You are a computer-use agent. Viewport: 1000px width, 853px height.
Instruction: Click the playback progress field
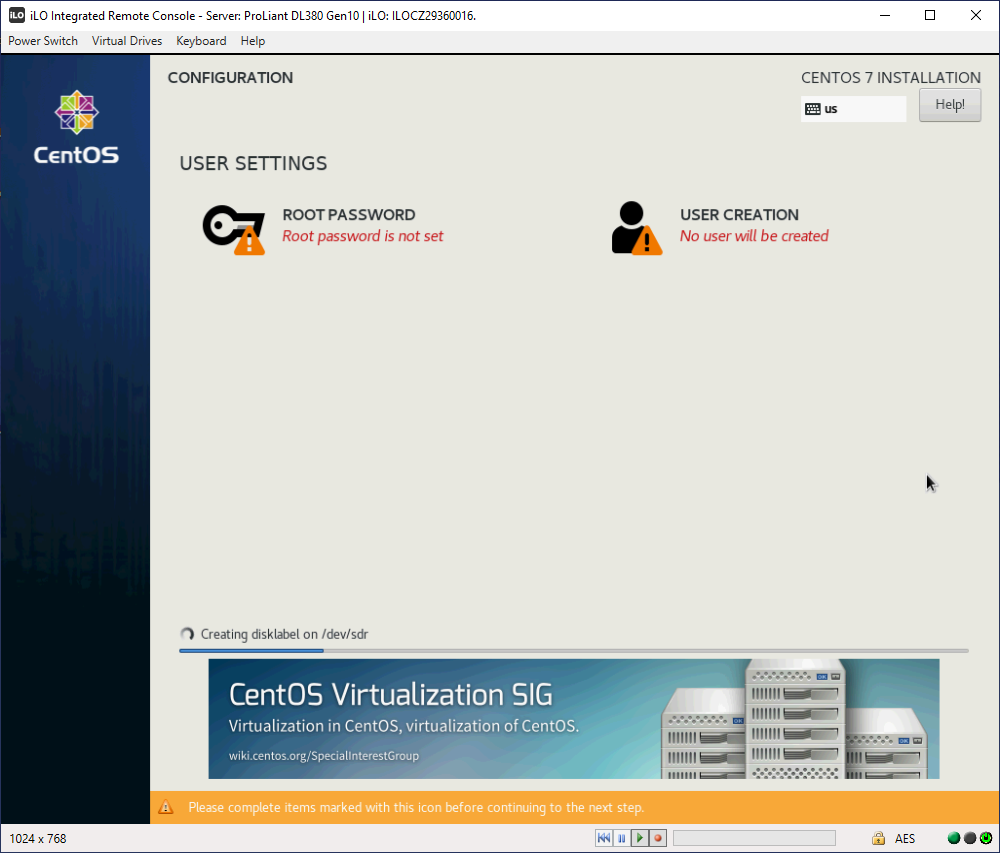[754, 838]
